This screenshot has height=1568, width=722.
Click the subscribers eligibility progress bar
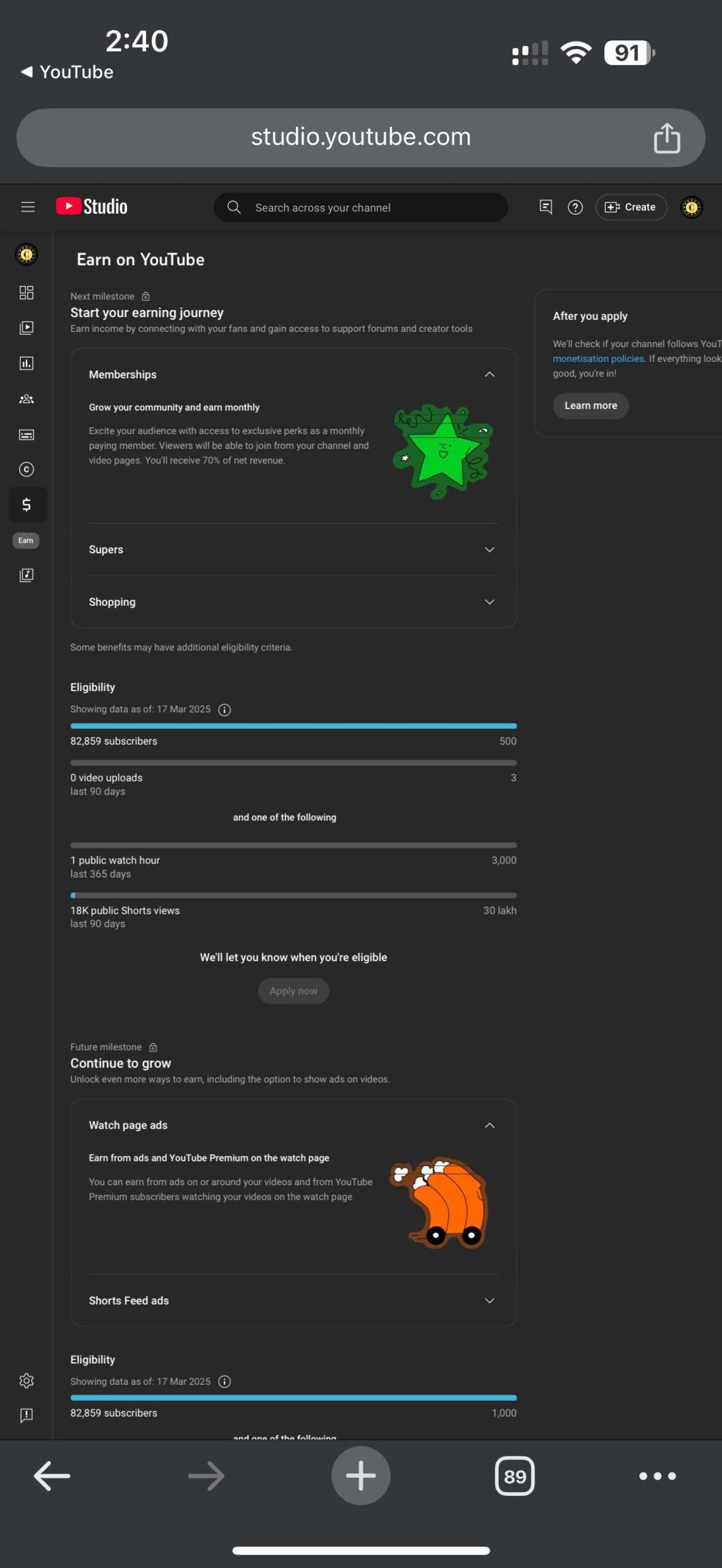(293, 726)
